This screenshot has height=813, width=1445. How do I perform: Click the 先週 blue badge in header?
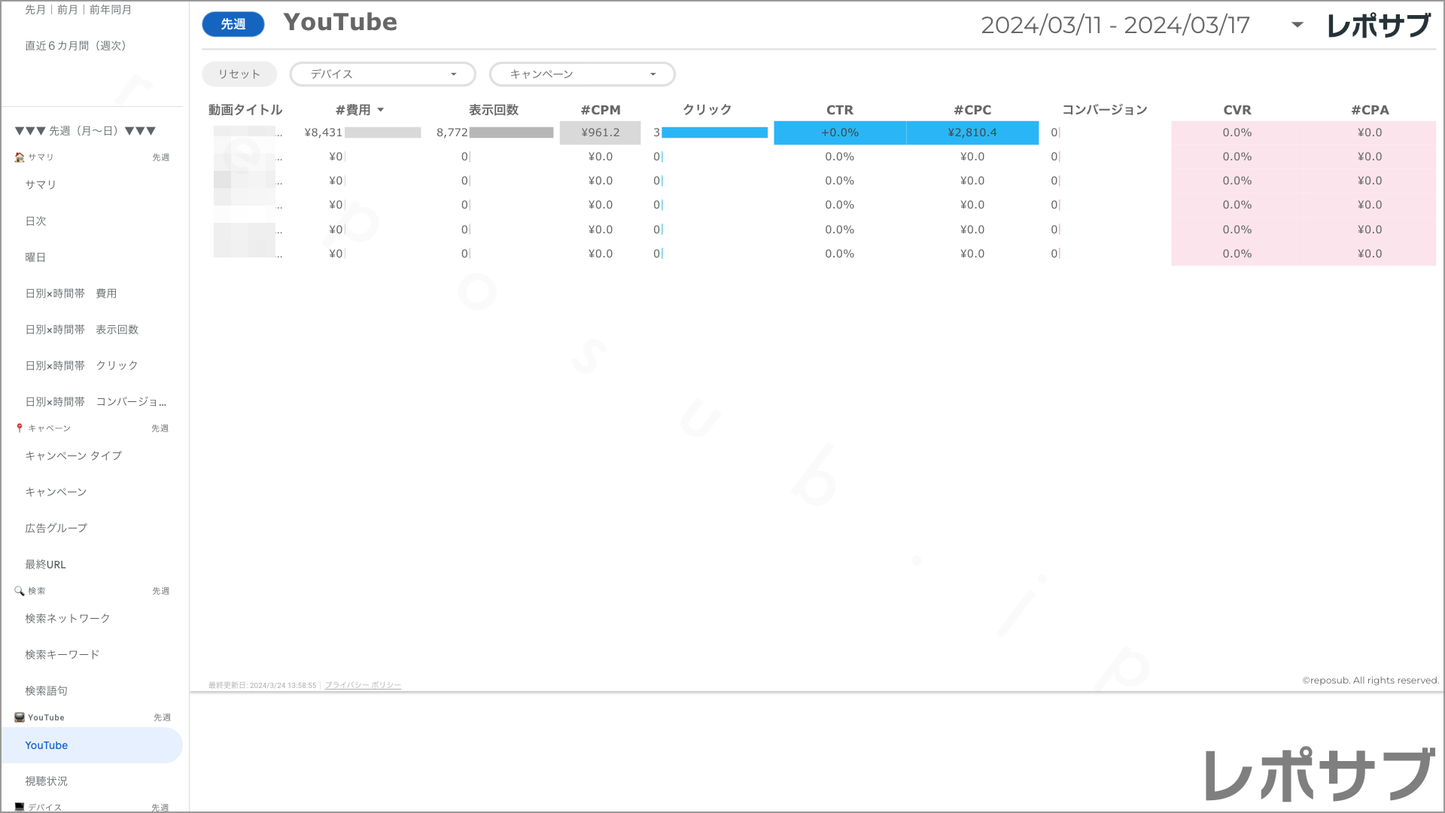(233, 24)
